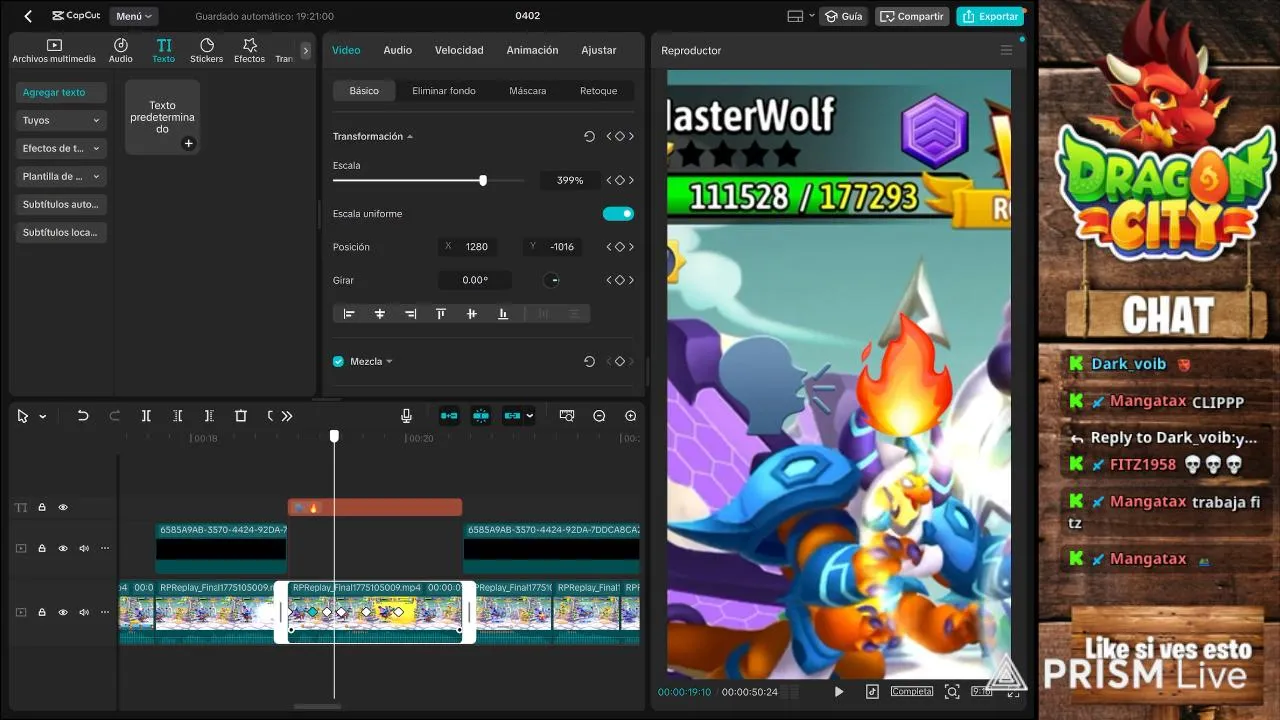Viewport: 1280px width, 720px height.
Task: Open the Guía button
Action: pyautogui.click(x=843, y=16)
